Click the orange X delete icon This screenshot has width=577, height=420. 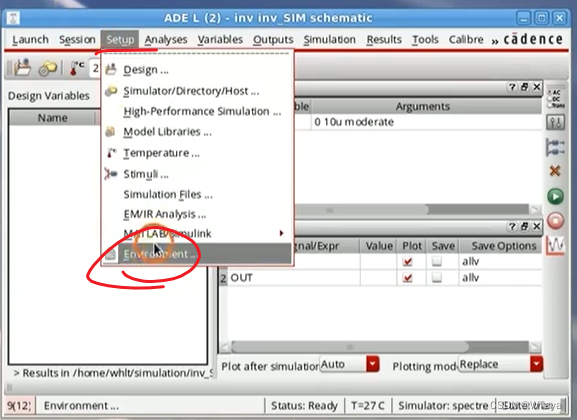pyautogui.click(x=555, y=171)
